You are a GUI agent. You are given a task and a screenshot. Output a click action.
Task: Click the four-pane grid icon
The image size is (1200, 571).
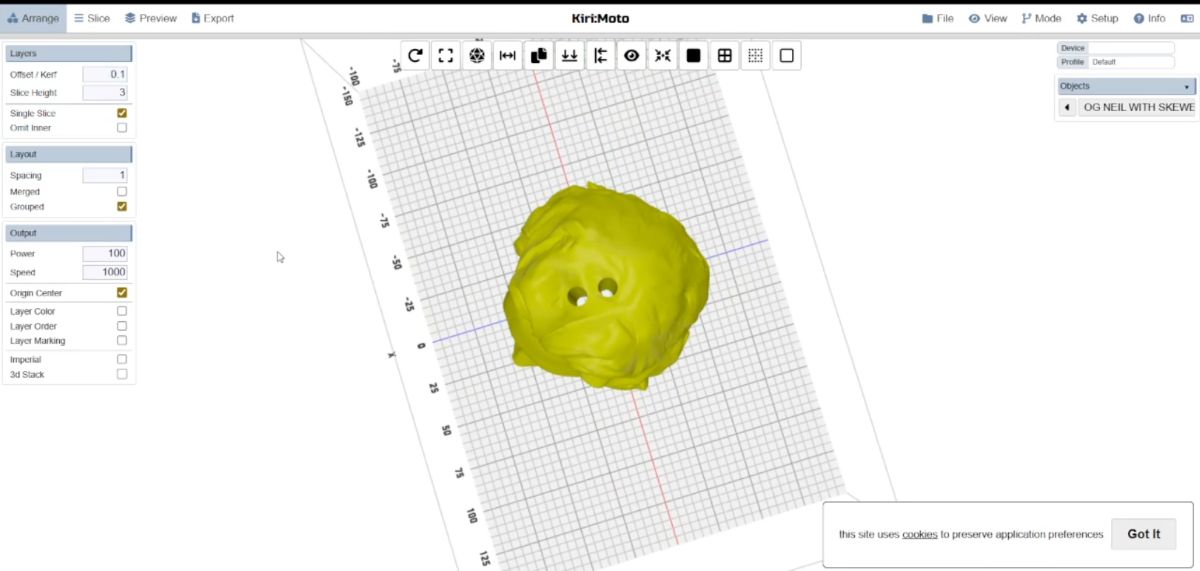tap(725, 56)
